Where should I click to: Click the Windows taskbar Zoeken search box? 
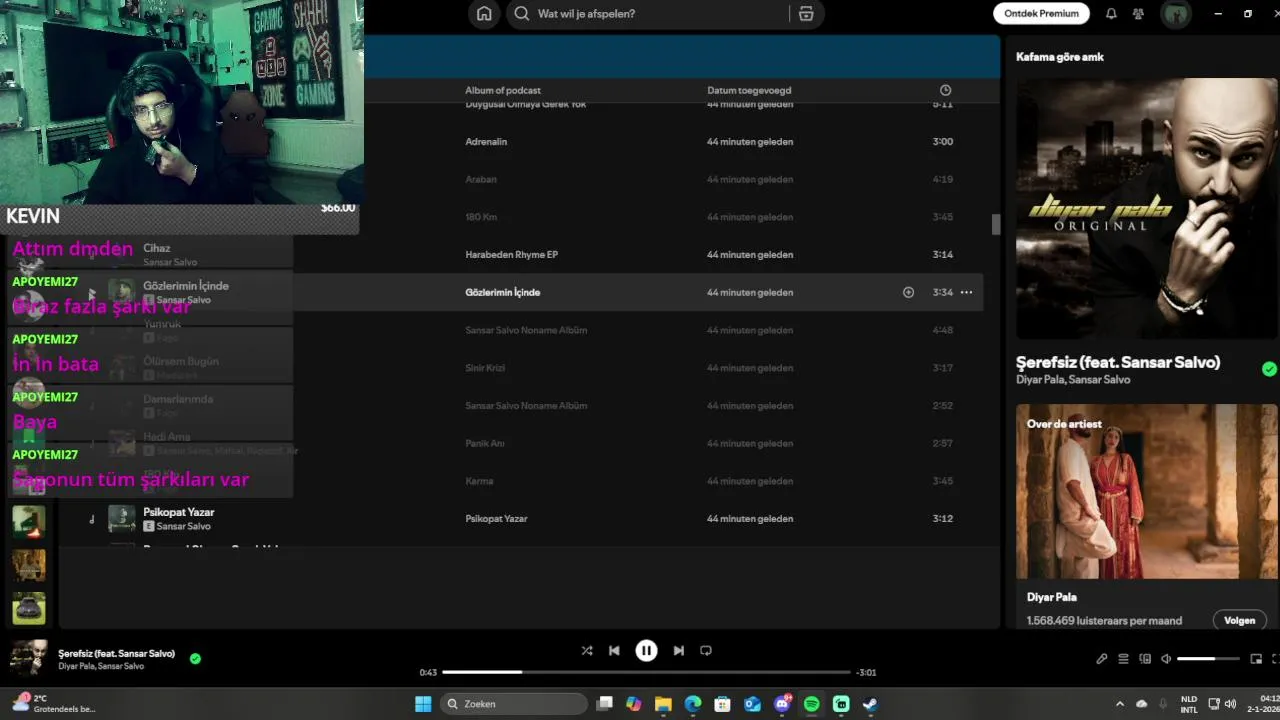pos(513,704)
